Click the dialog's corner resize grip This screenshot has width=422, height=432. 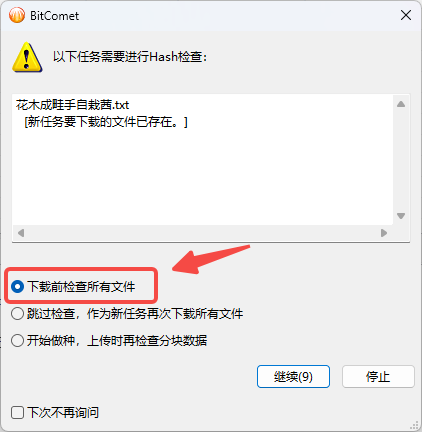(x=414, y=425)
